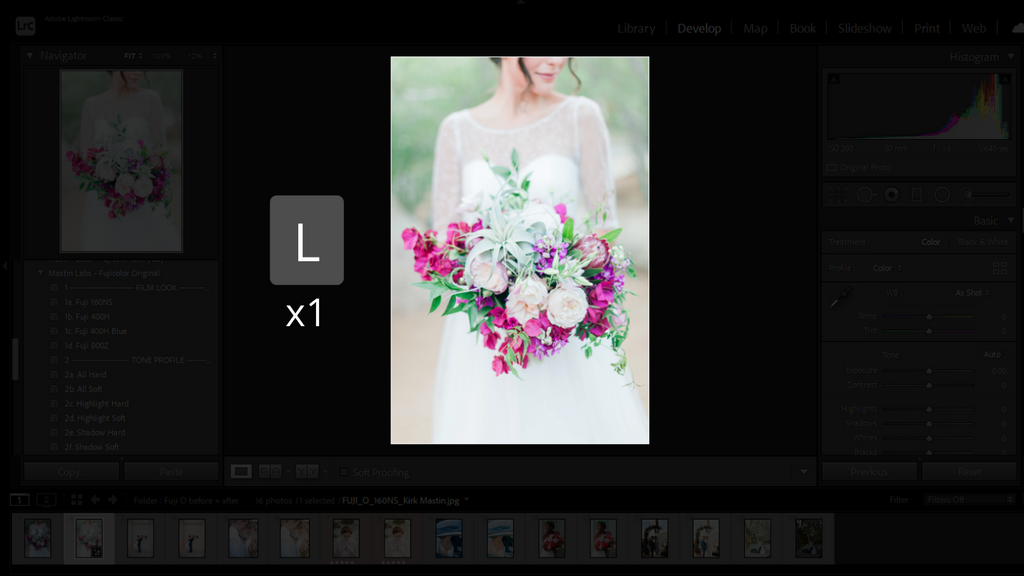Viewport: 1024px width, 576px height.
Task: Collapse the Navigator panel
Action: [29, 56]
